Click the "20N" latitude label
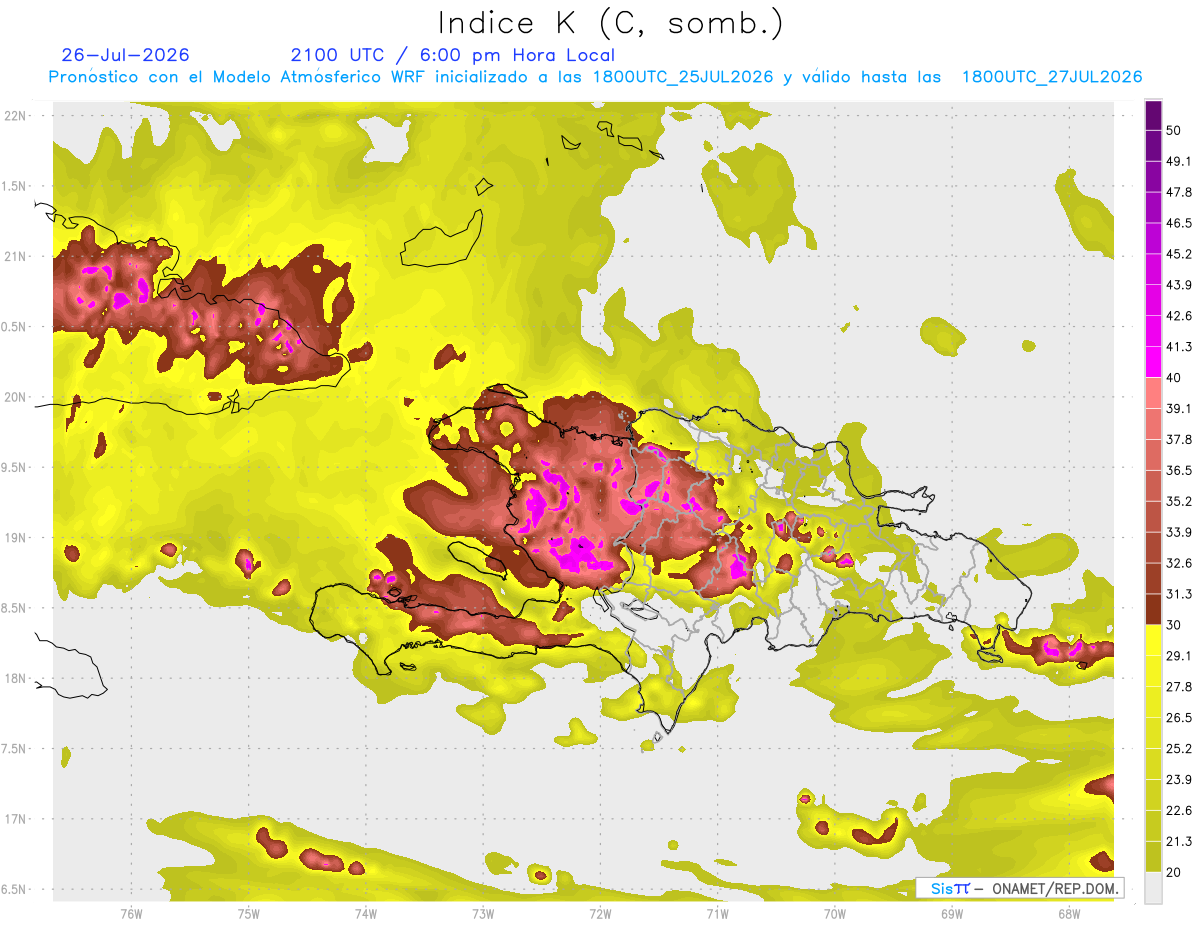 tap(15, 397)
